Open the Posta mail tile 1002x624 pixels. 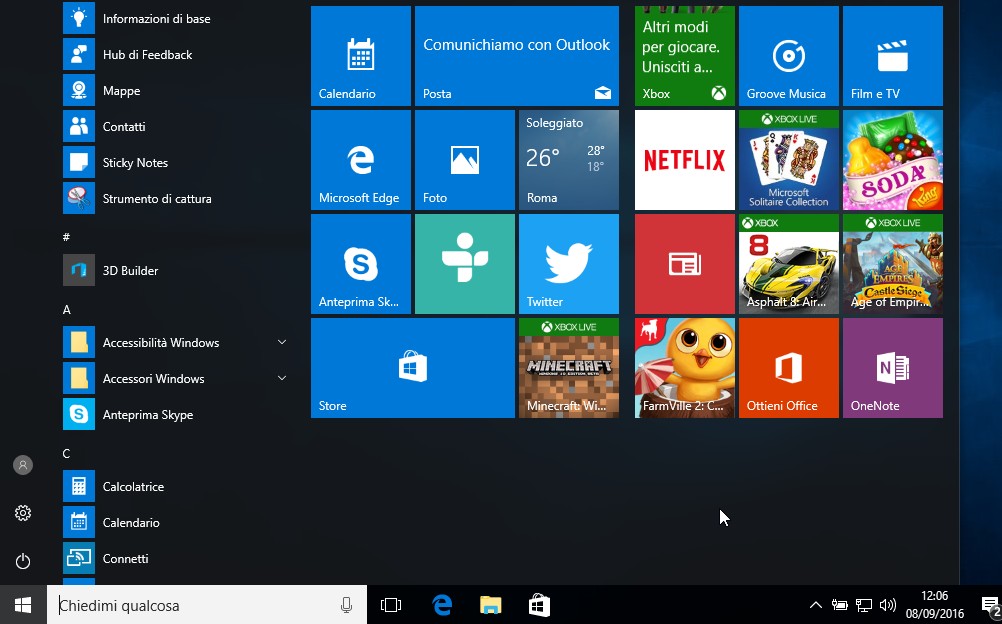tap(516, 56)
